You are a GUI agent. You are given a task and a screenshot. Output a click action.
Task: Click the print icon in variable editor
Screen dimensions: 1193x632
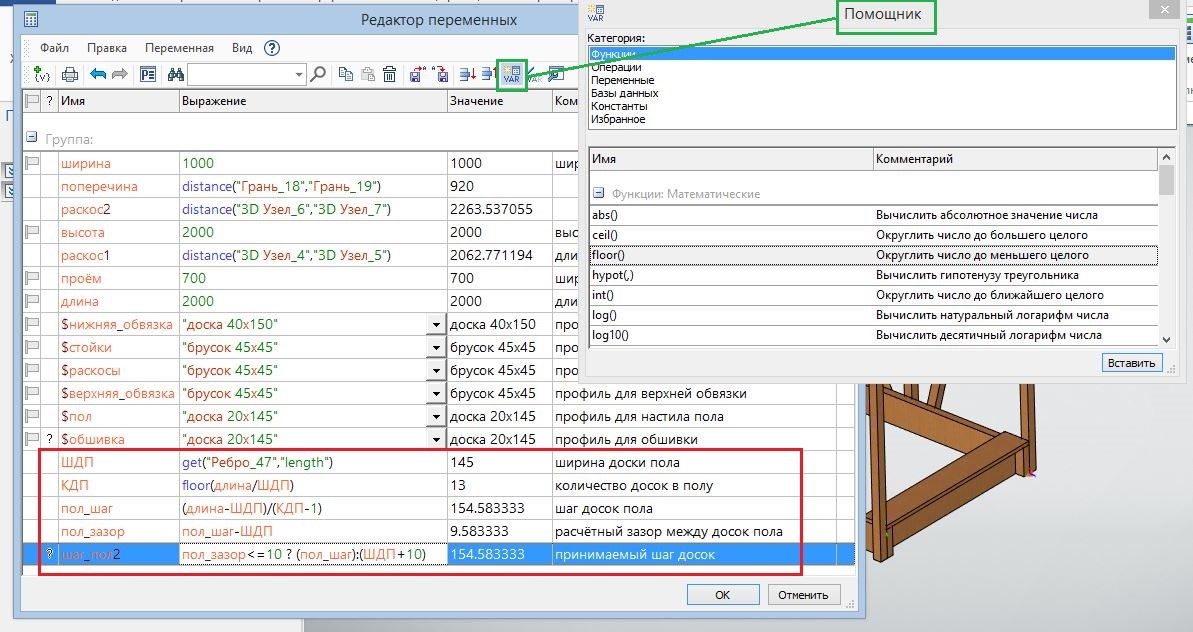pyautogui.click(x=70, y=75)
